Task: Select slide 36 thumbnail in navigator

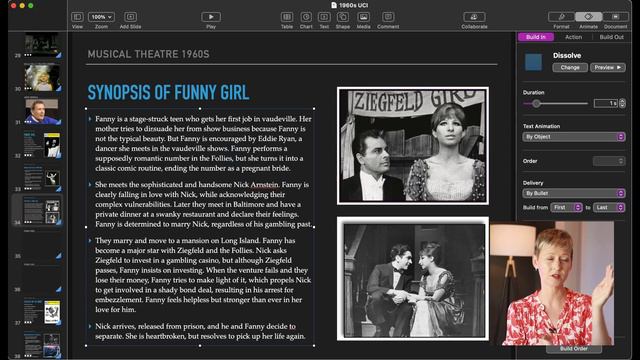Action: pyautogui.click(x=42, y=278)
